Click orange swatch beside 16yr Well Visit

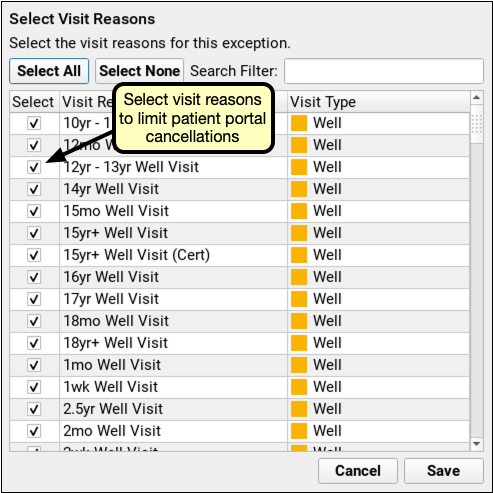pos(299,277)
